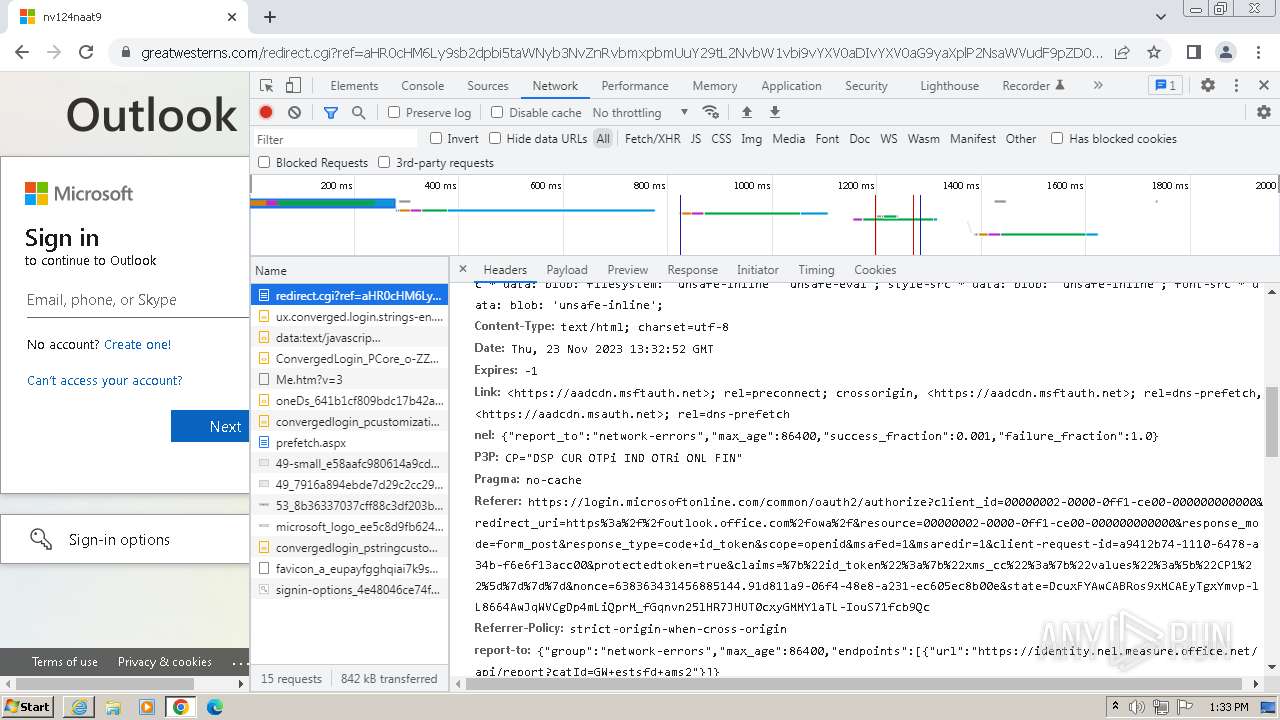
Task: Toggle the network filter funnel icon
Action: click(331, 112)
